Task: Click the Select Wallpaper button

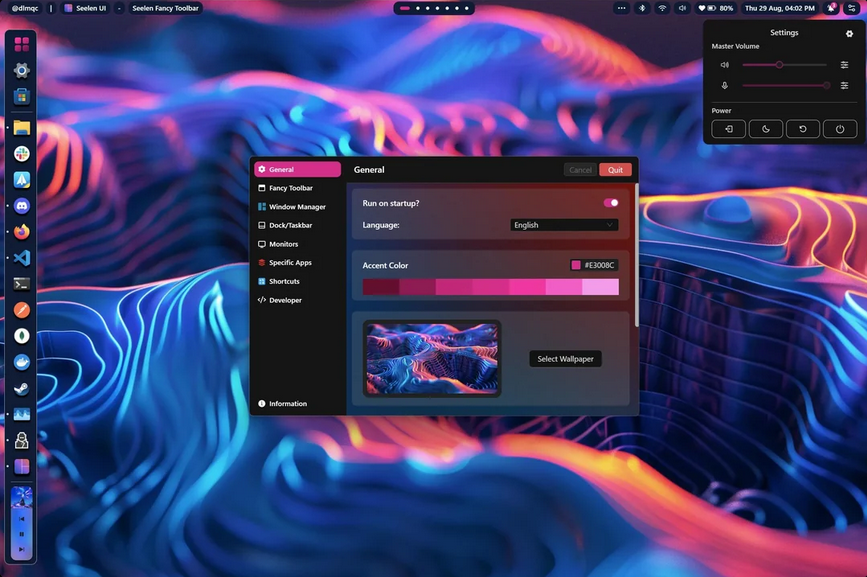Action: (565, 359)
